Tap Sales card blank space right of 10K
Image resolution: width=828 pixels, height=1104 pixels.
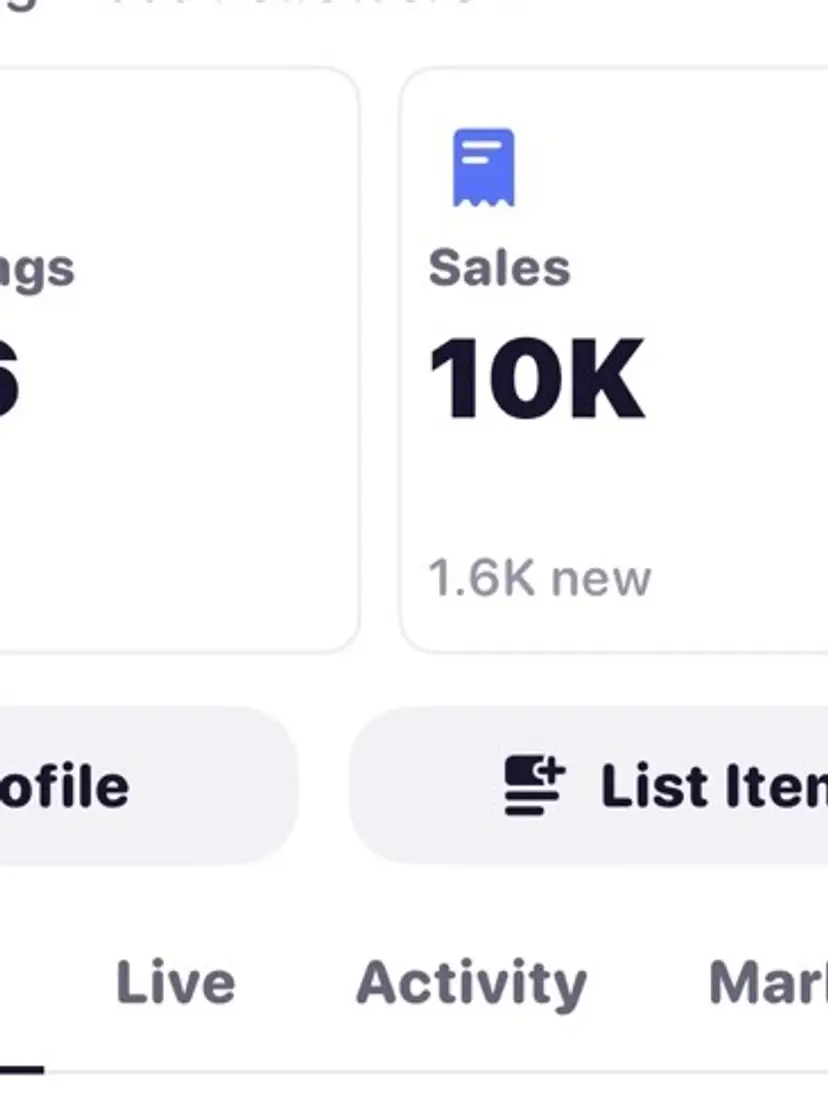pyautogui.click(x=740, y=381)
